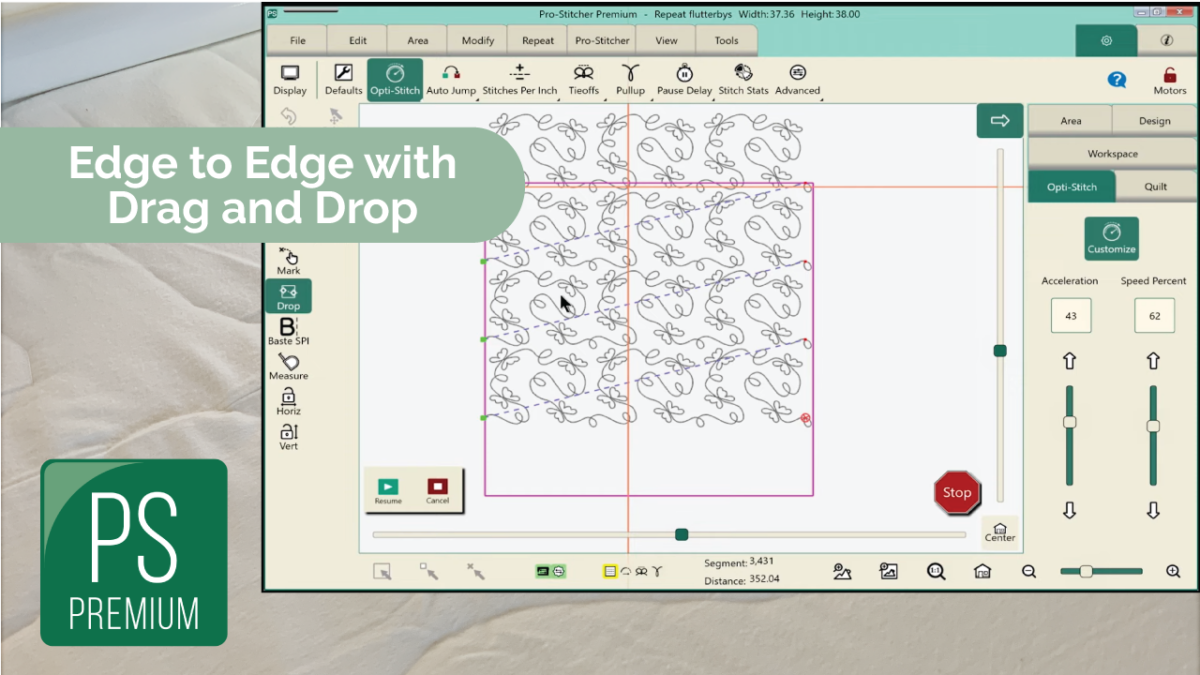Toggle the Motors lock

(x=1169, y=80)
